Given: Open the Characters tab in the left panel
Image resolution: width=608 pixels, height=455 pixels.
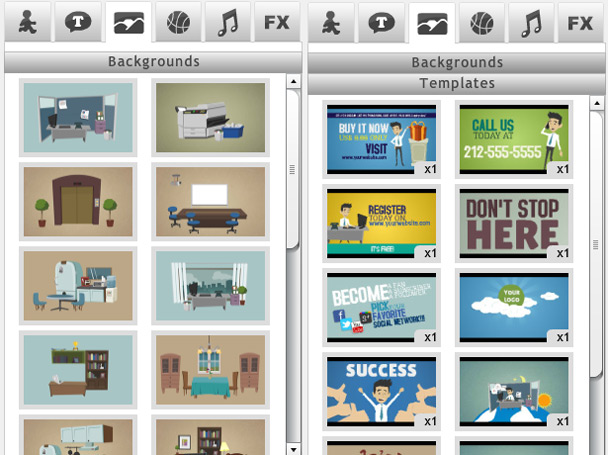Looking at the screenshot, I should pos(28,22).
